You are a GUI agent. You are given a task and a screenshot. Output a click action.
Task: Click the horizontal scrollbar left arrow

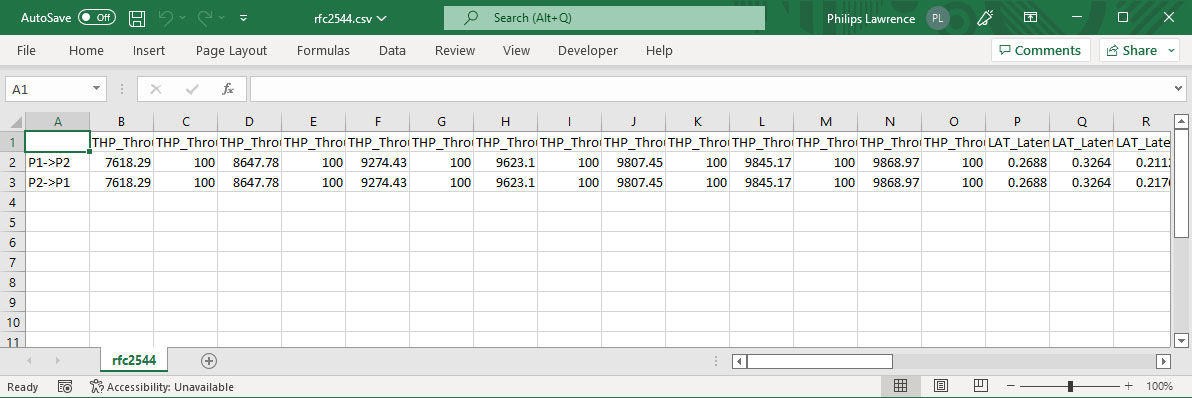coord(739,361)
